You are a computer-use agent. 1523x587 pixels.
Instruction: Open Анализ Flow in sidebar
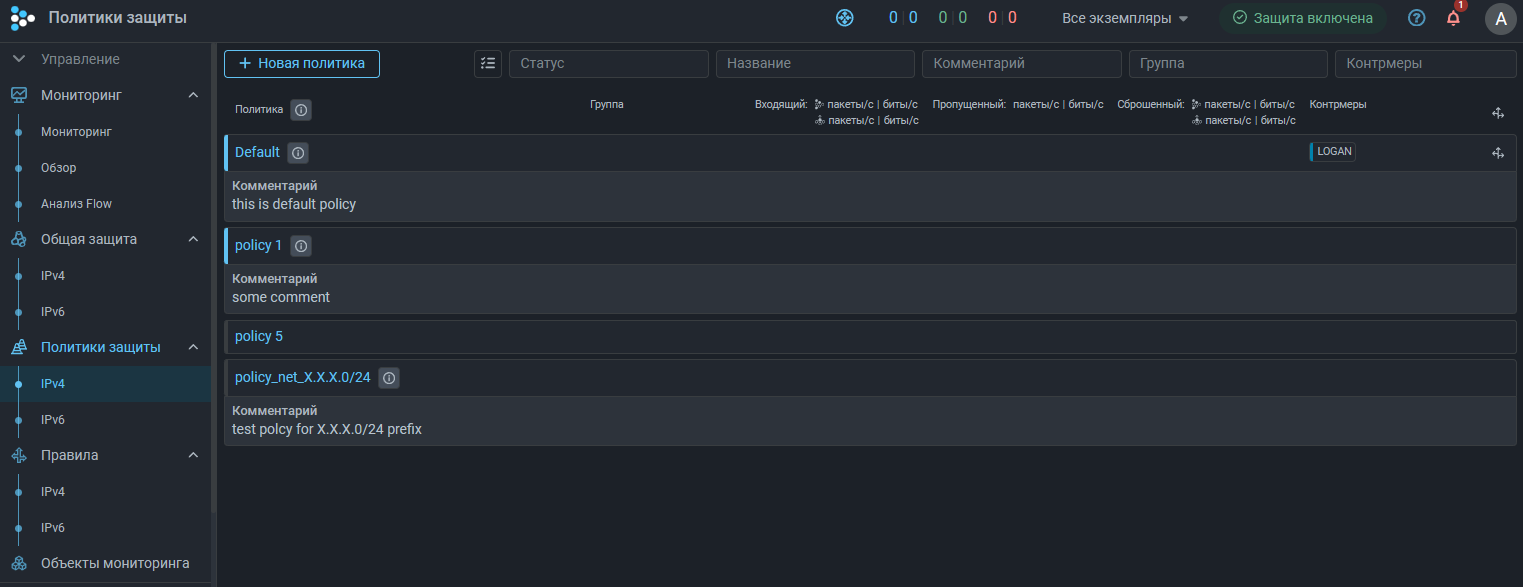(76, 204)
